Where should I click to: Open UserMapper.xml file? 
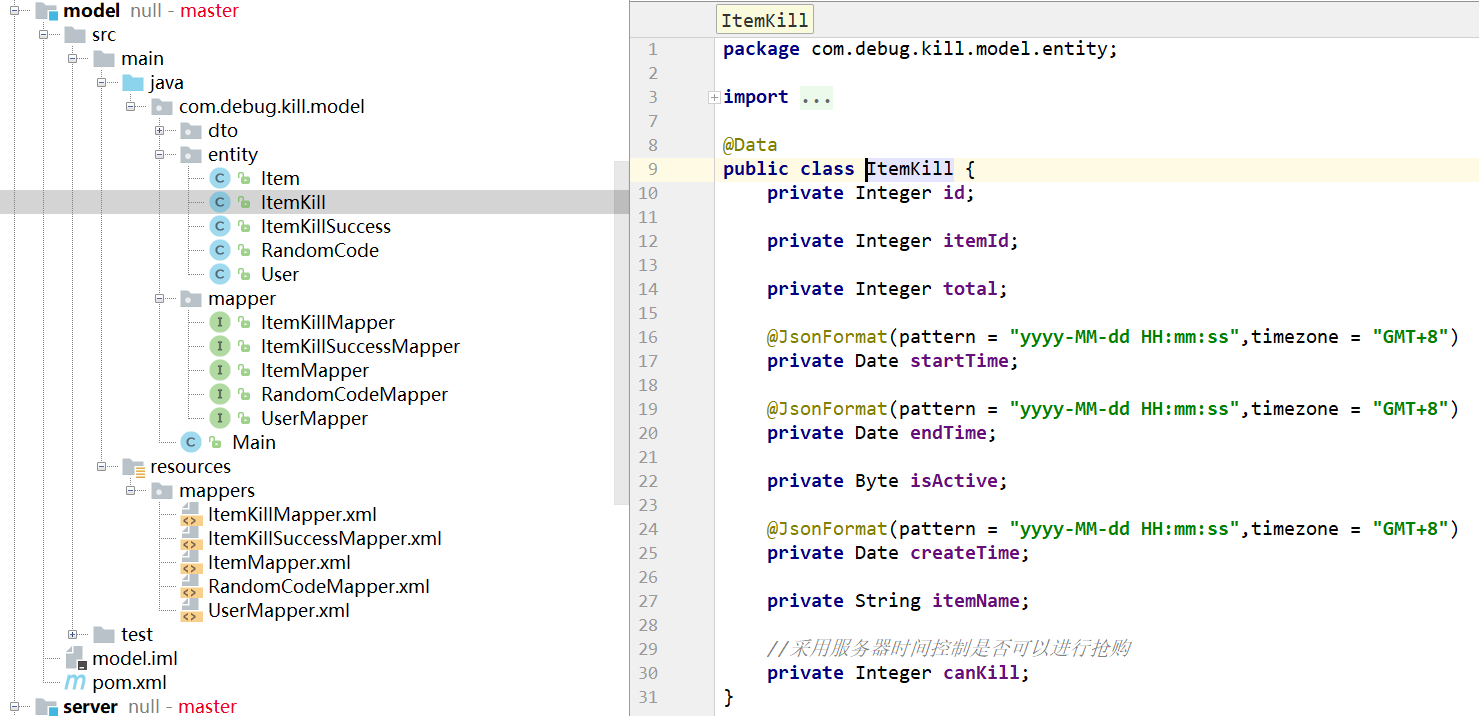(279, 610)
